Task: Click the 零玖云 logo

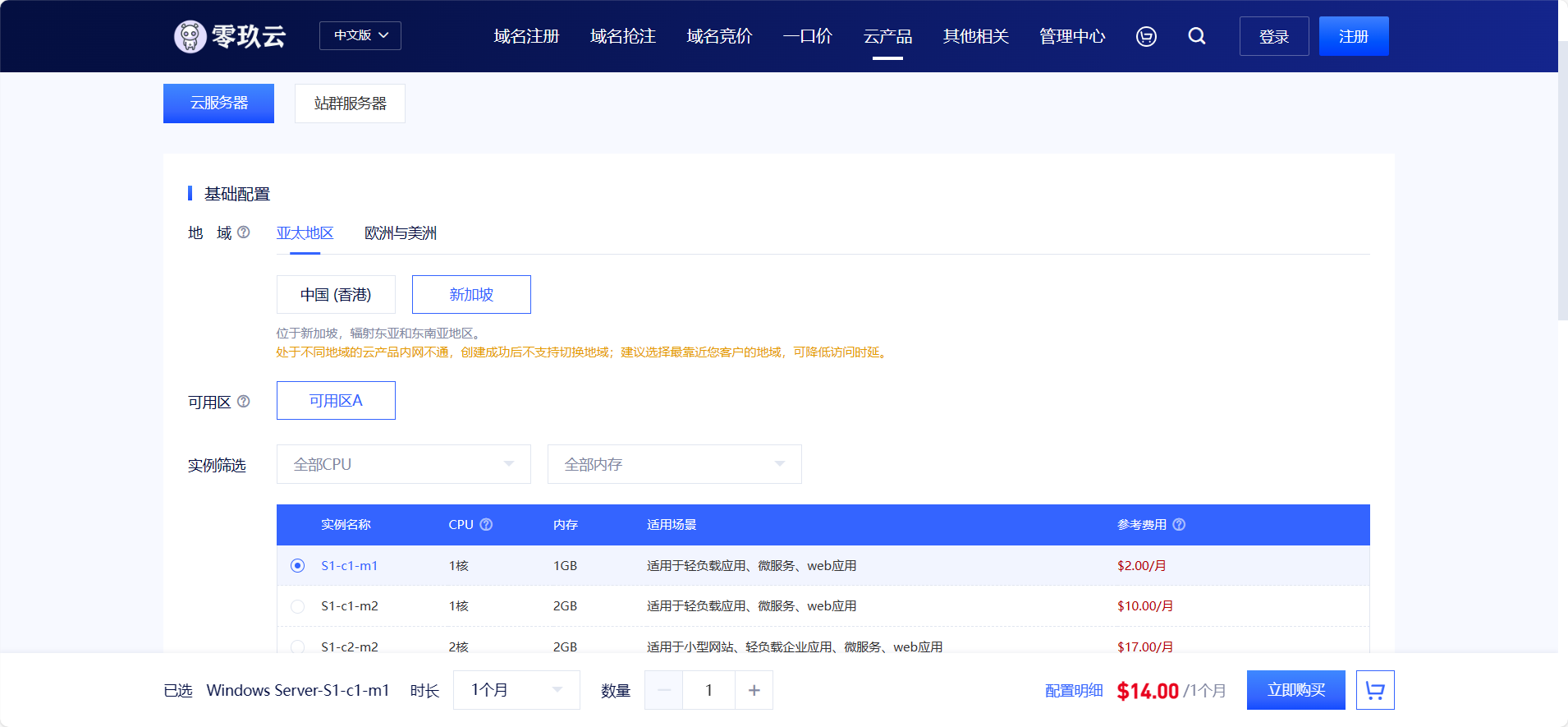Action: tap(230, 36)
